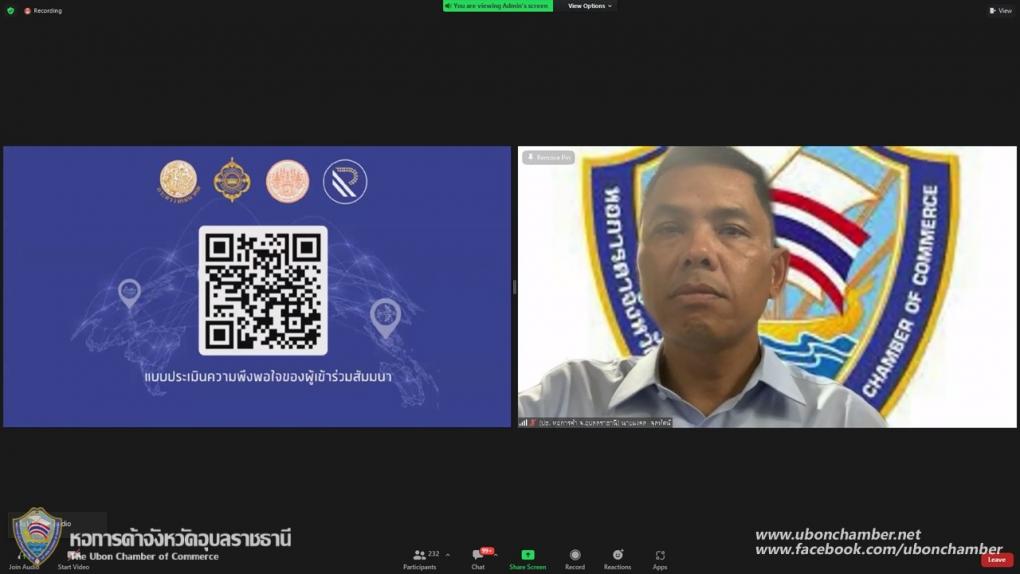Open the Reactions menu
1020x574 pixels.
click(x=617, y=559)
